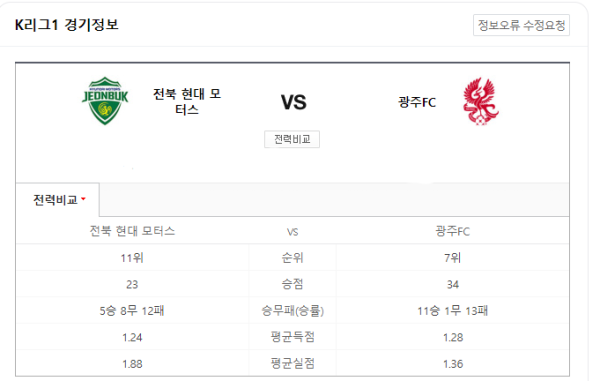This screenshot has width=600, height=381.
Task: Select the 전북 현대 모터스 team name in header
Action: pyautogui.click(x=187, y=101)
